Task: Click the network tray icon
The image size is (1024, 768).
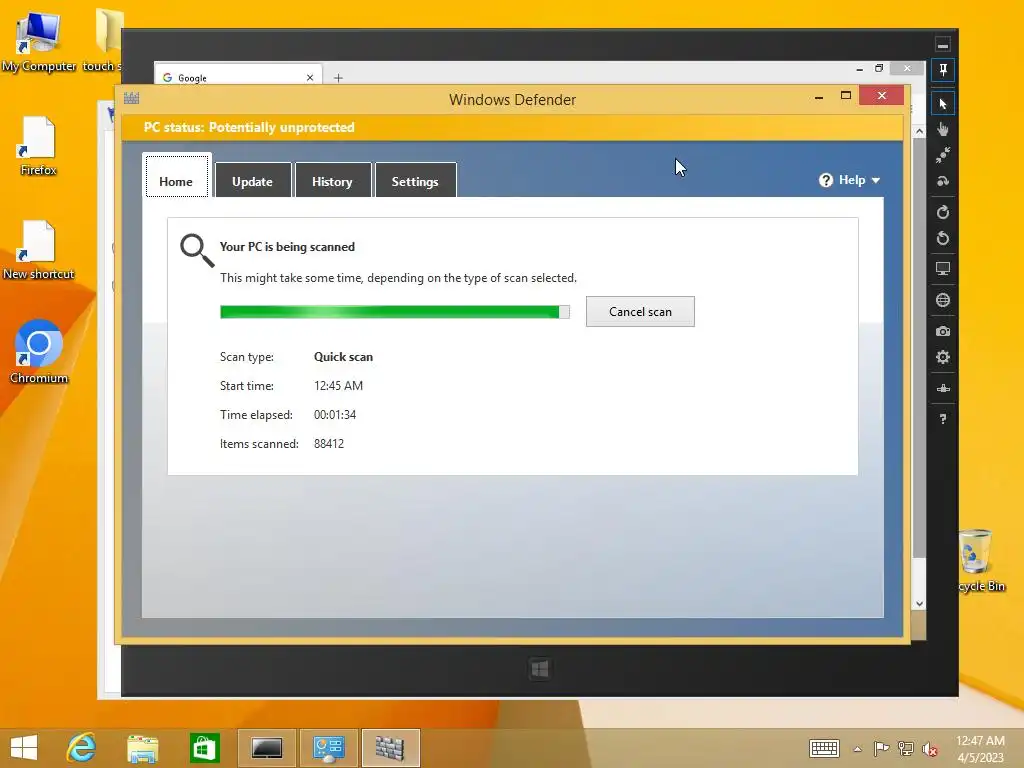Action: coord(906,748)
